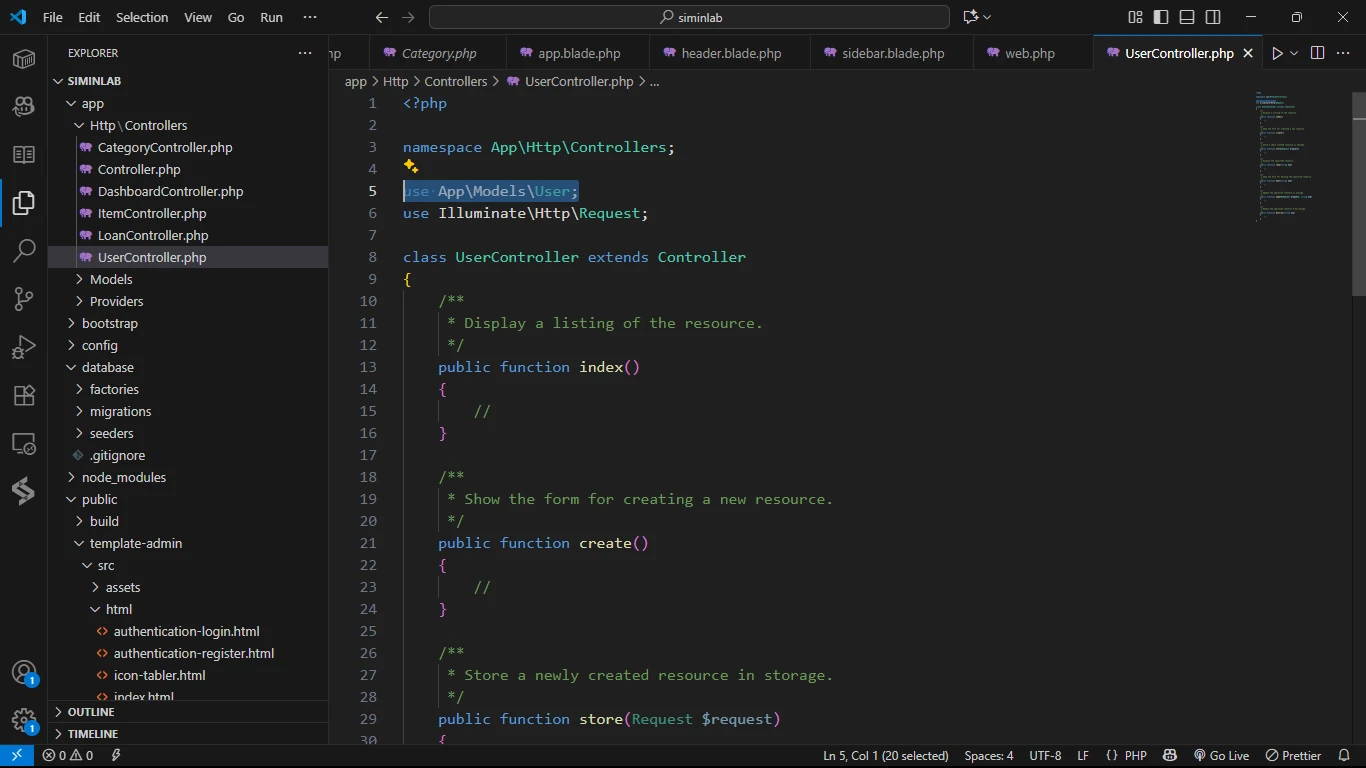Open the Manage gear icon

click(x=24, y=720)
